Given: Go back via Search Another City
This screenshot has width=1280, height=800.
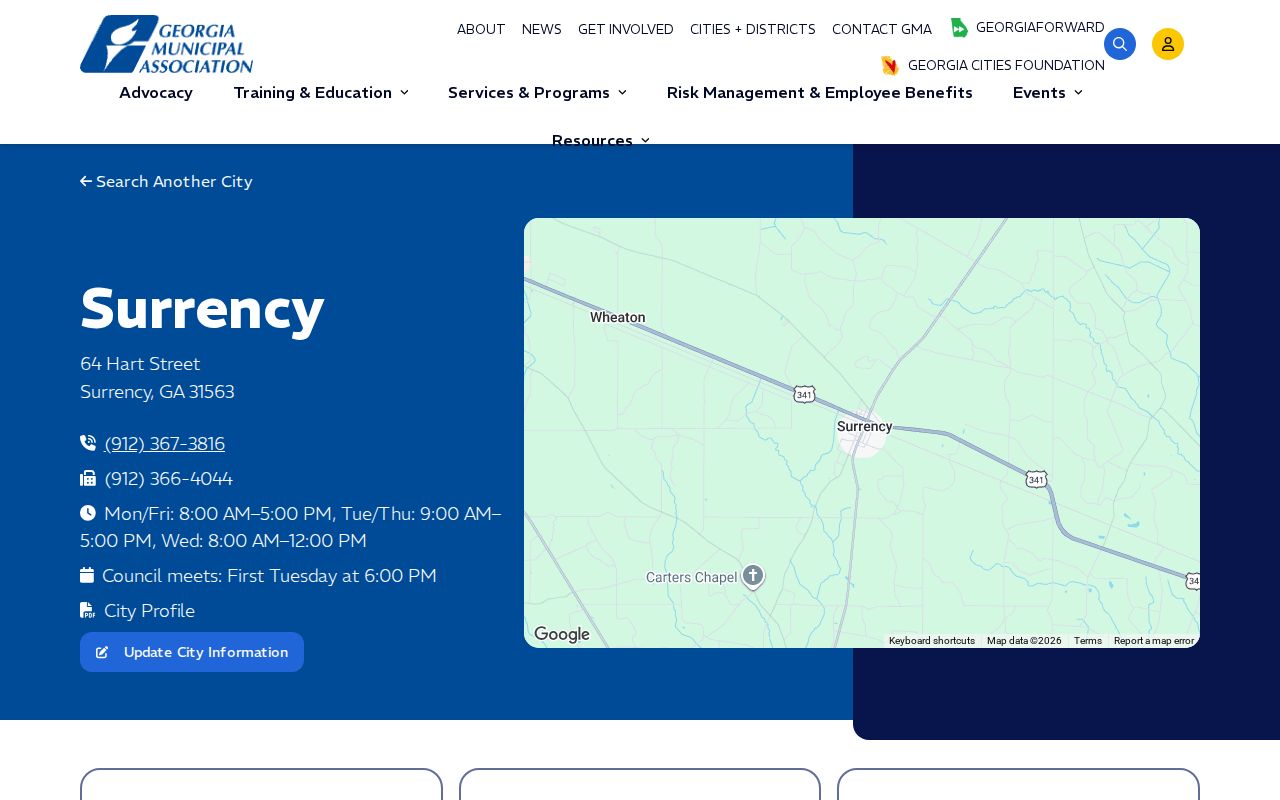Looking at the screenshot, I should (166, 182).
